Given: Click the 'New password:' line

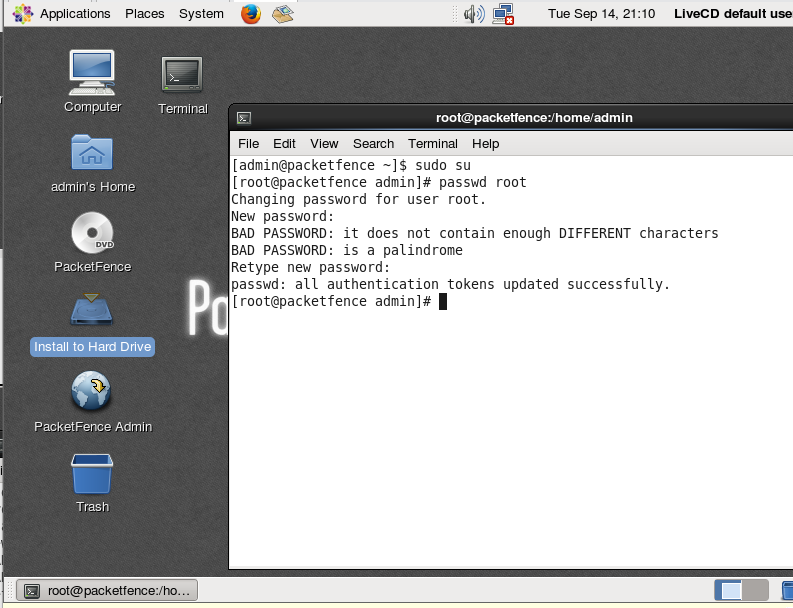Looking at the screenshot, I should point(283,216).
